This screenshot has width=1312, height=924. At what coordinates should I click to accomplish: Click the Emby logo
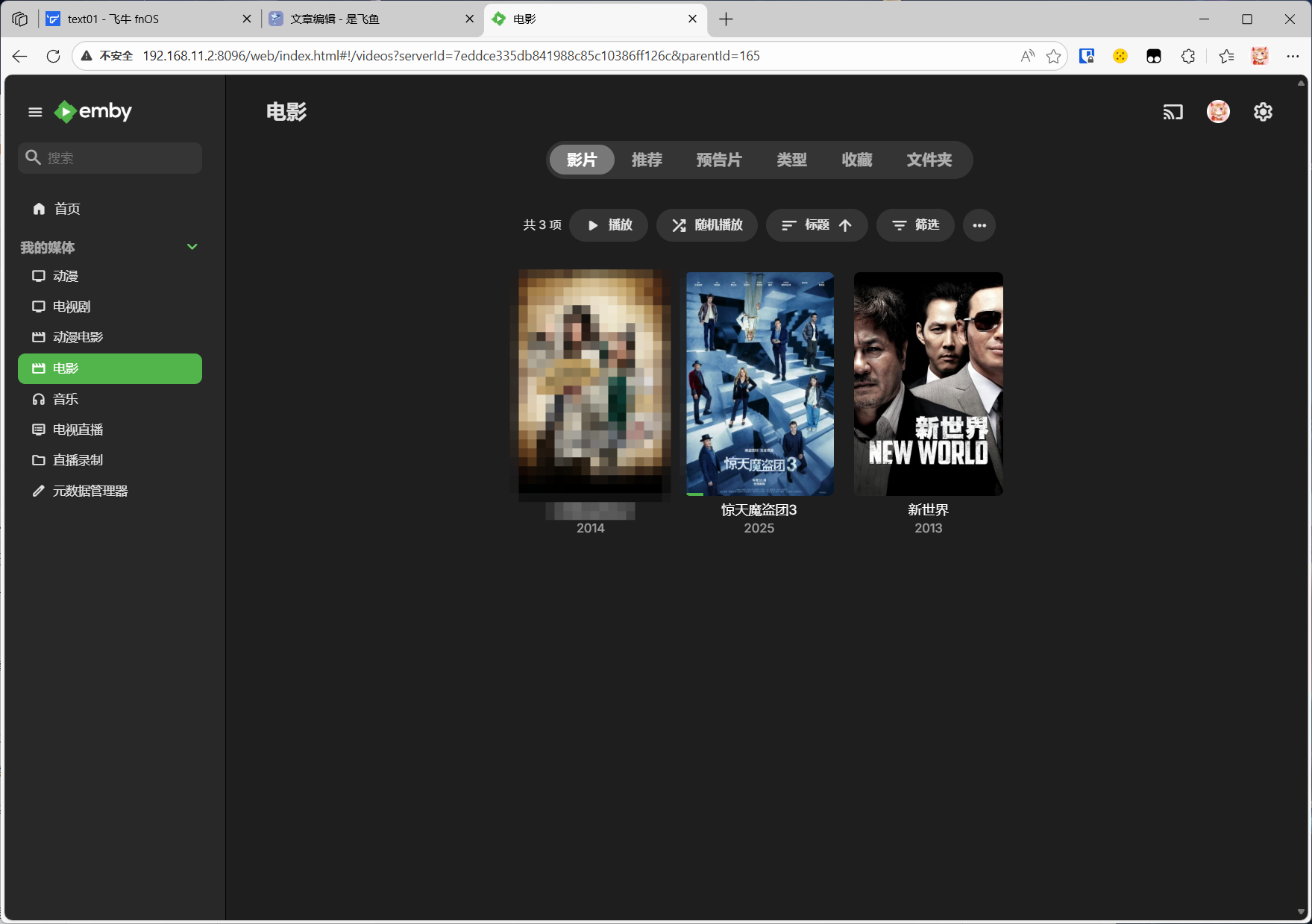point(93,112)
